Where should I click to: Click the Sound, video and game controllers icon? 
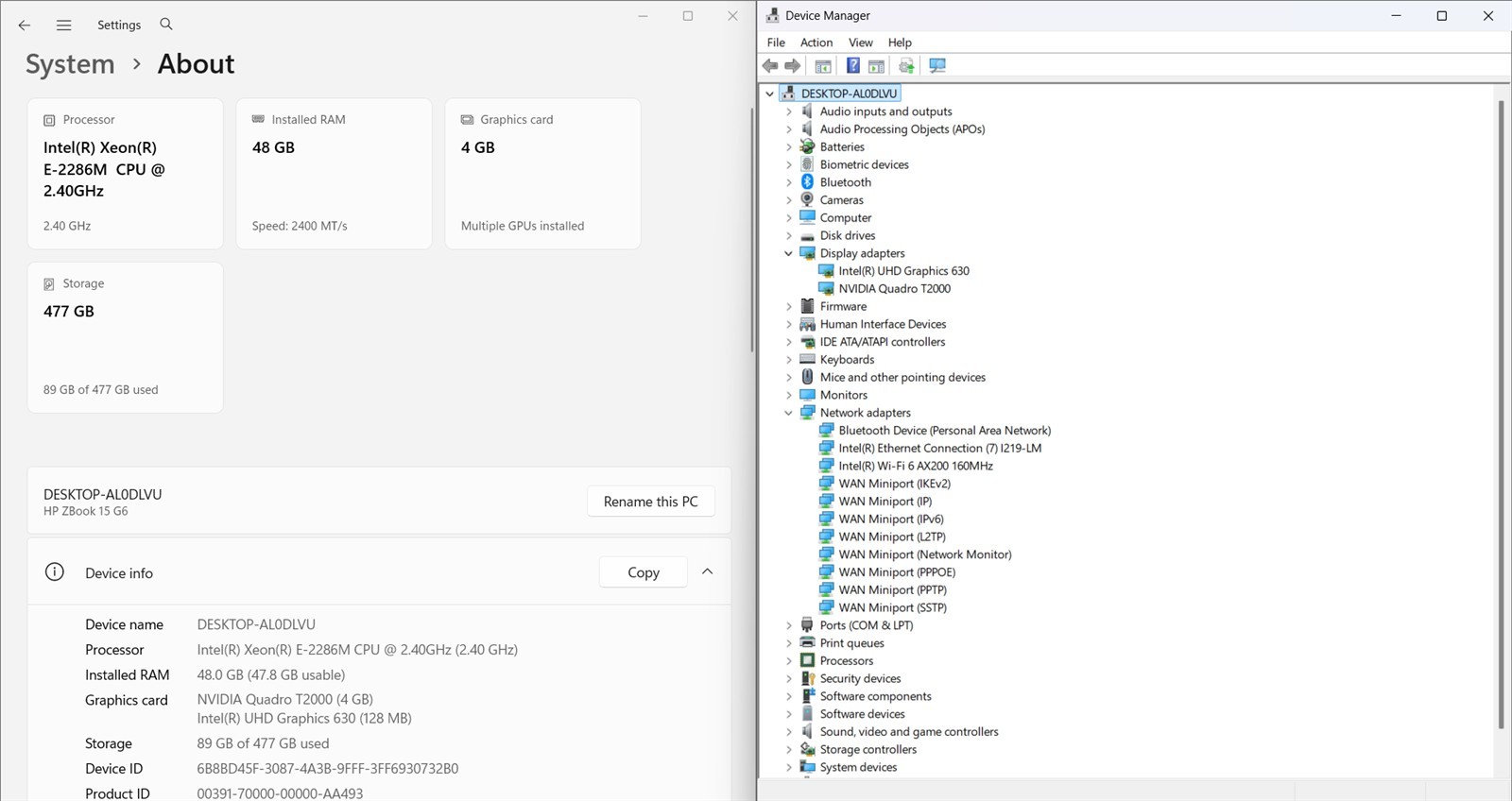[x=807, y=731]
